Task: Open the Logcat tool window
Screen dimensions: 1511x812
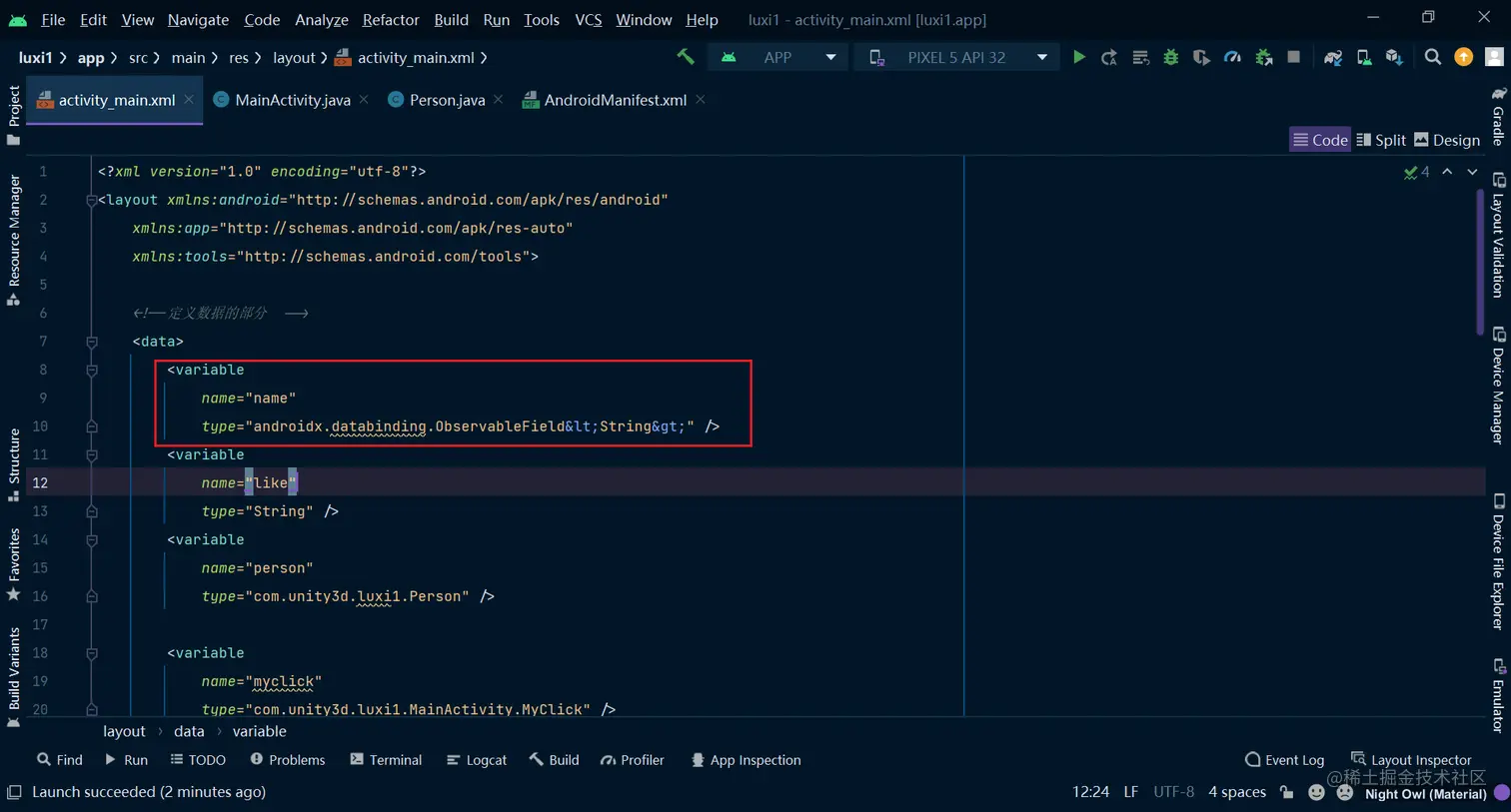Action: [x=477, y=760]
